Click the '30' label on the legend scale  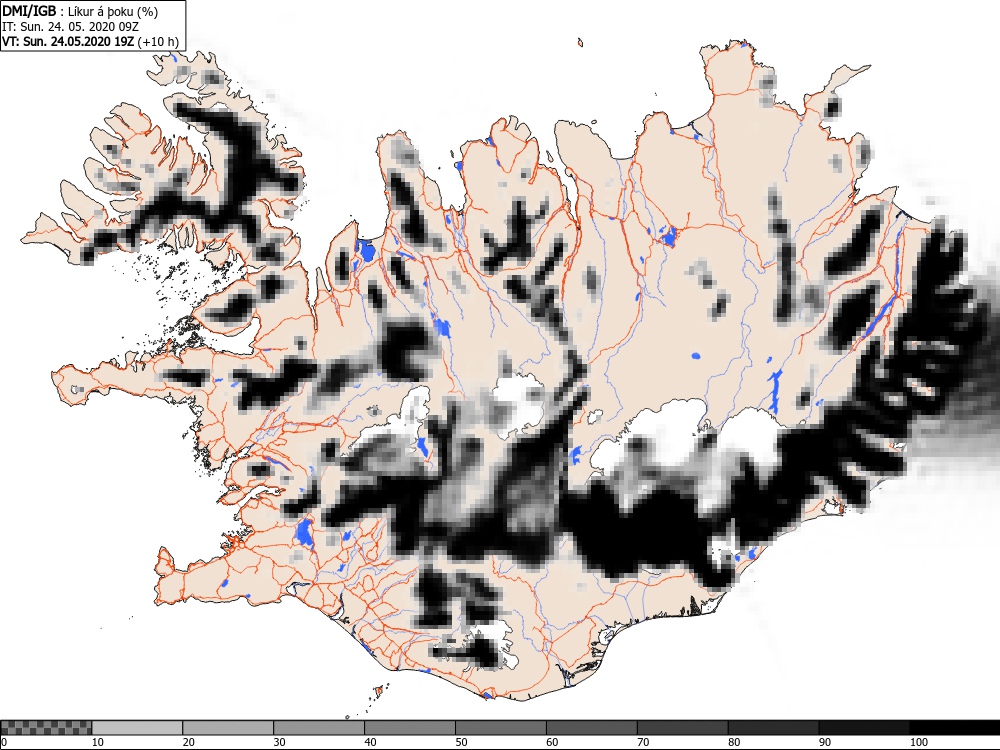pyautogui.click(x=279, y=742)
